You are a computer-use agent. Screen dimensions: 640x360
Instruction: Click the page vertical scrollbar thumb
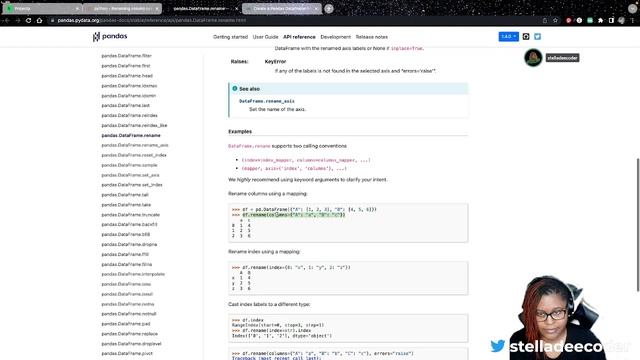[638, 224]
